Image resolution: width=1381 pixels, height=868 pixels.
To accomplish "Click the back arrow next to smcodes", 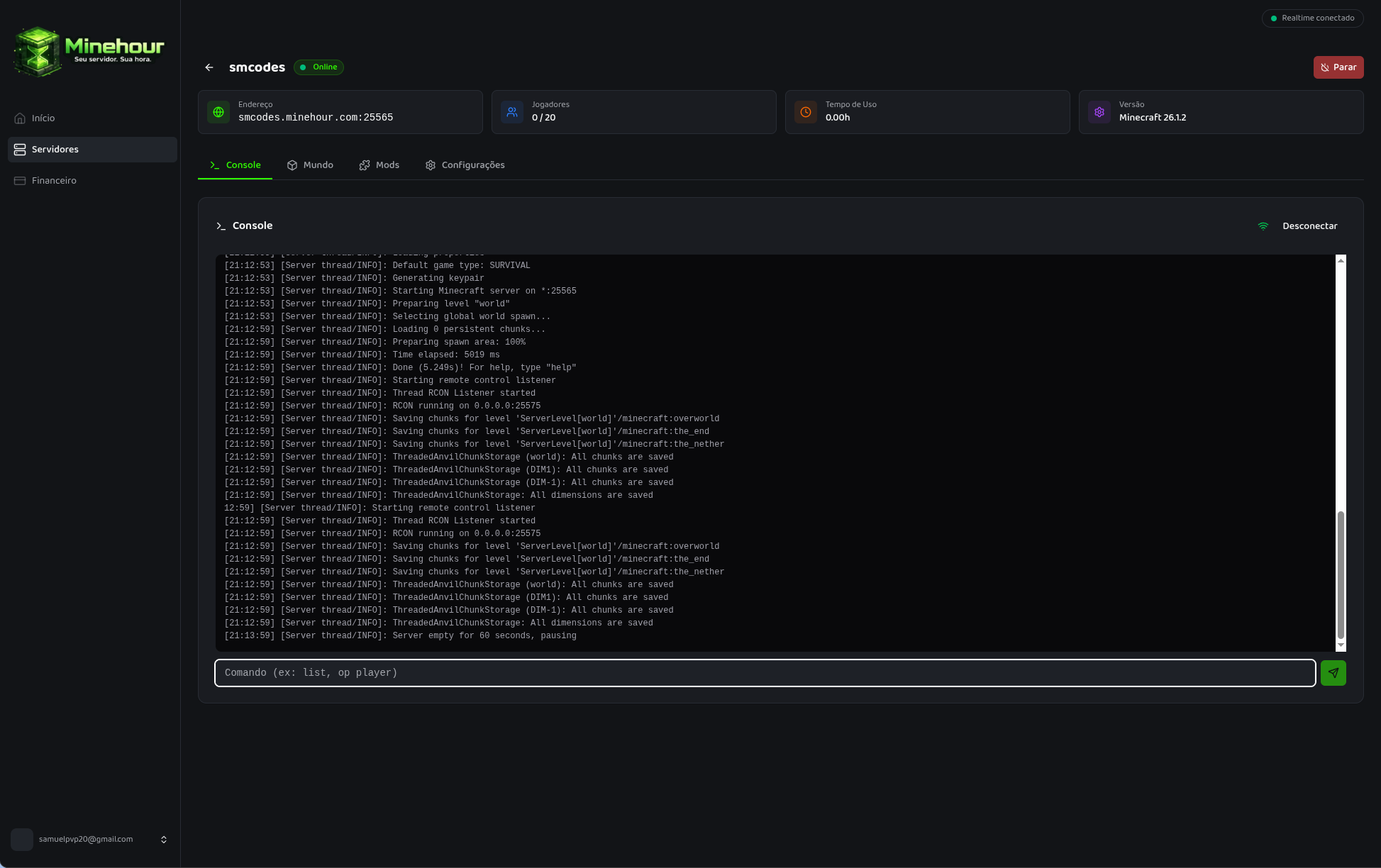I will point(209,67).
